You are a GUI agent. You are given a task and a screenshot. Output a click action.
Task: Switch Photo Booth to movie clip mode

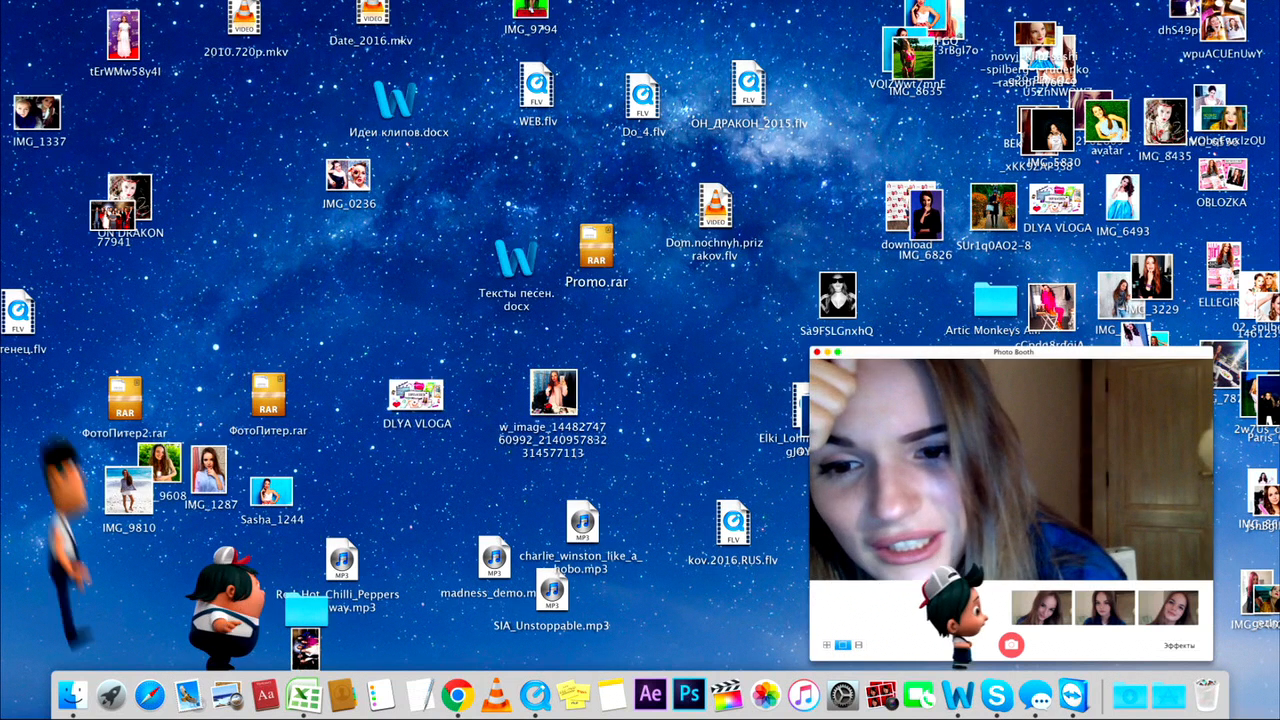point(859,645)
